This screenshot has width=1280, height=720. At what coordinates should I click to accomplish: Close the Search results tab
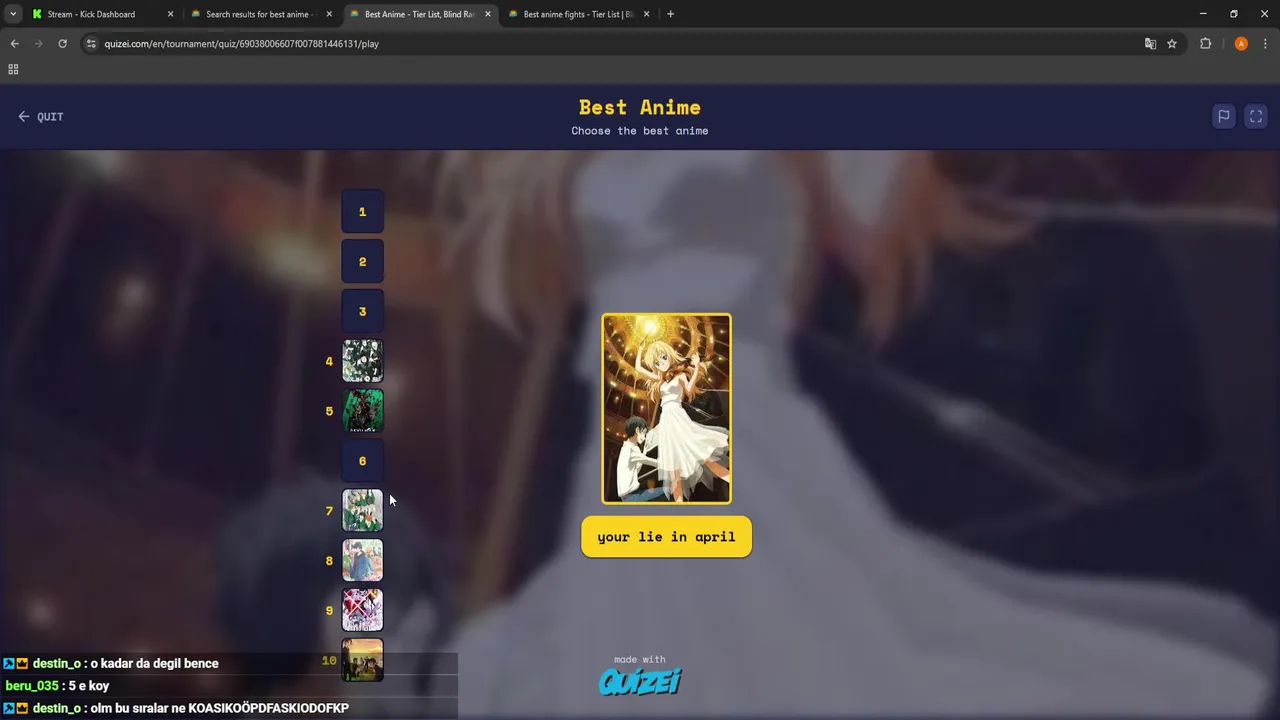[329, 14]
